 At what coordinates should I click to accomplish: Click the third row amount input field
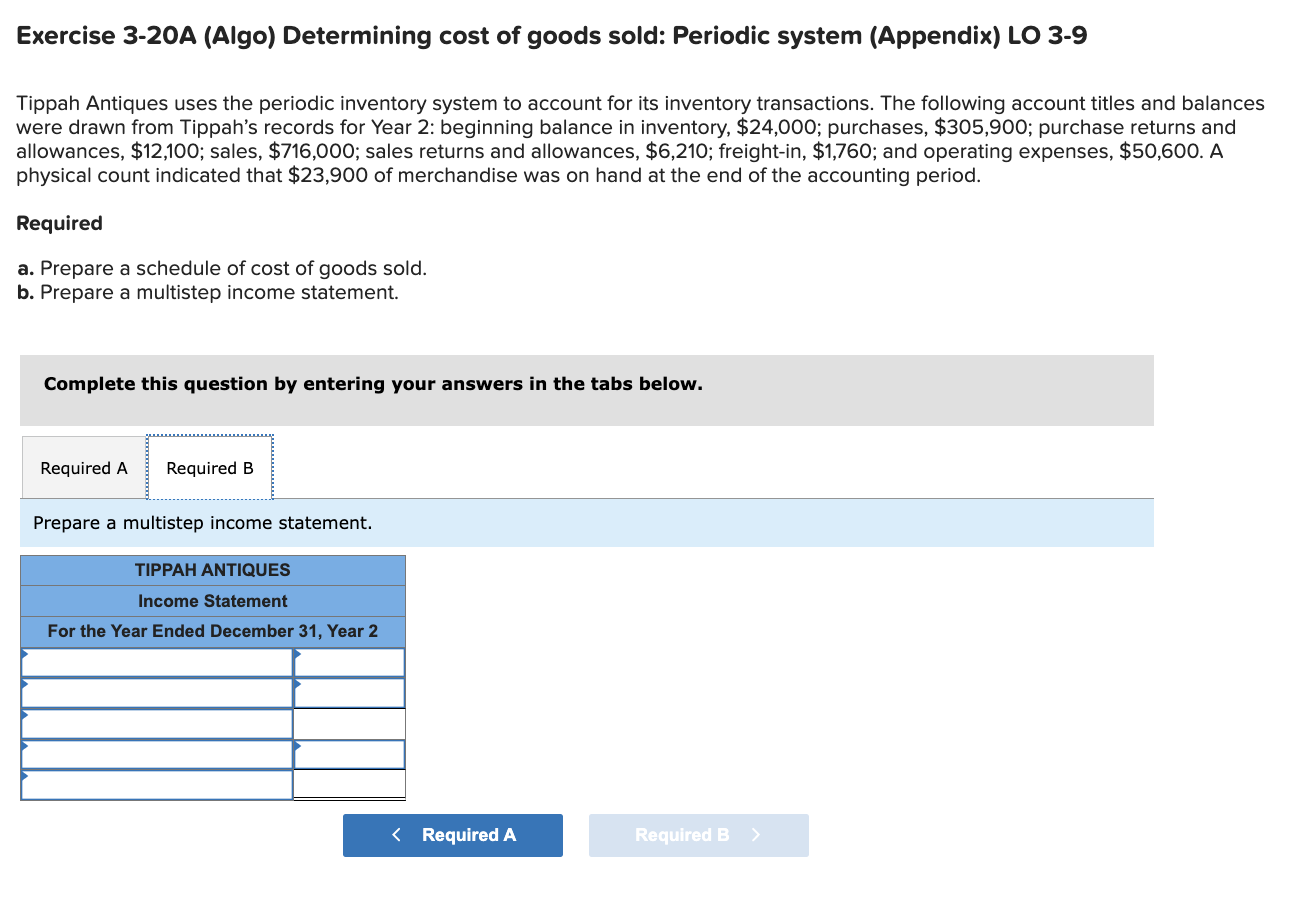[x=350, y=722]
